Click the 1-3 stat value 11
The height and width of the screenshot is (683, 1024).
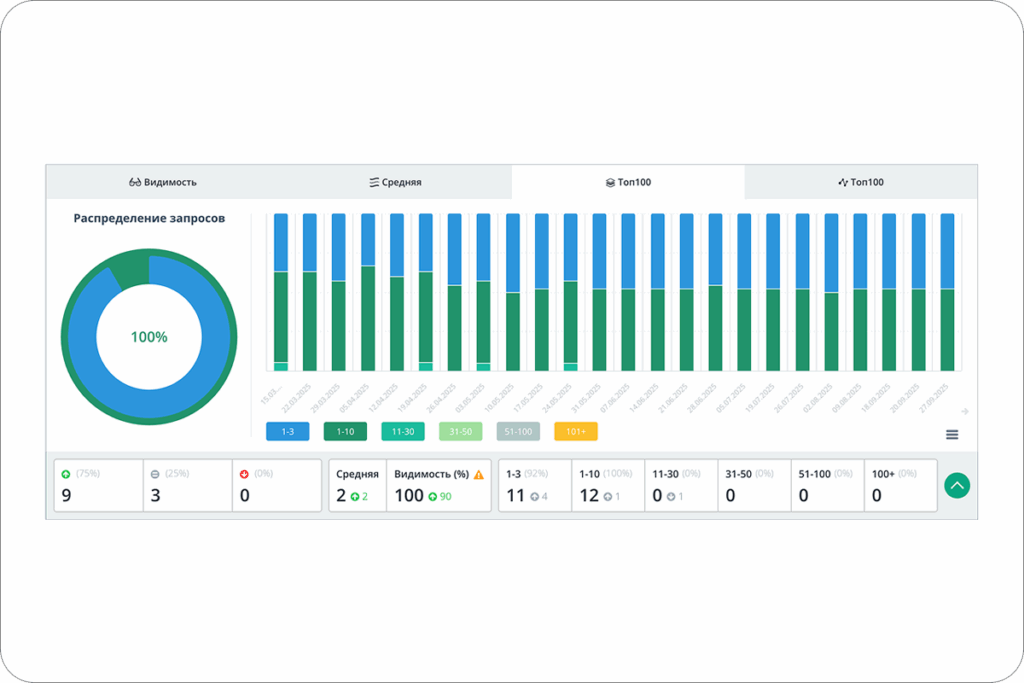coord(516,496)
